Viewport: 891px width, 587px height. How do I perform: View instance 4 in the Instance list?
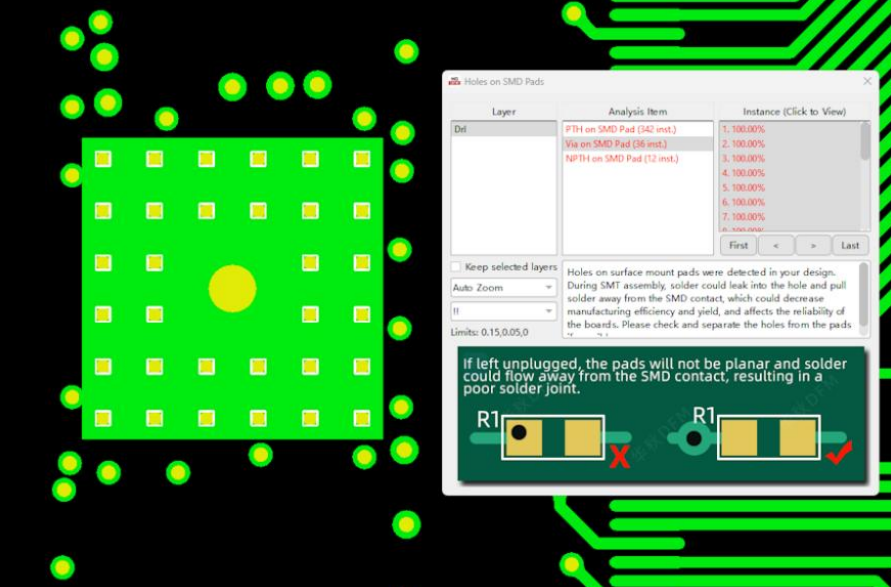tap(744, 173)
